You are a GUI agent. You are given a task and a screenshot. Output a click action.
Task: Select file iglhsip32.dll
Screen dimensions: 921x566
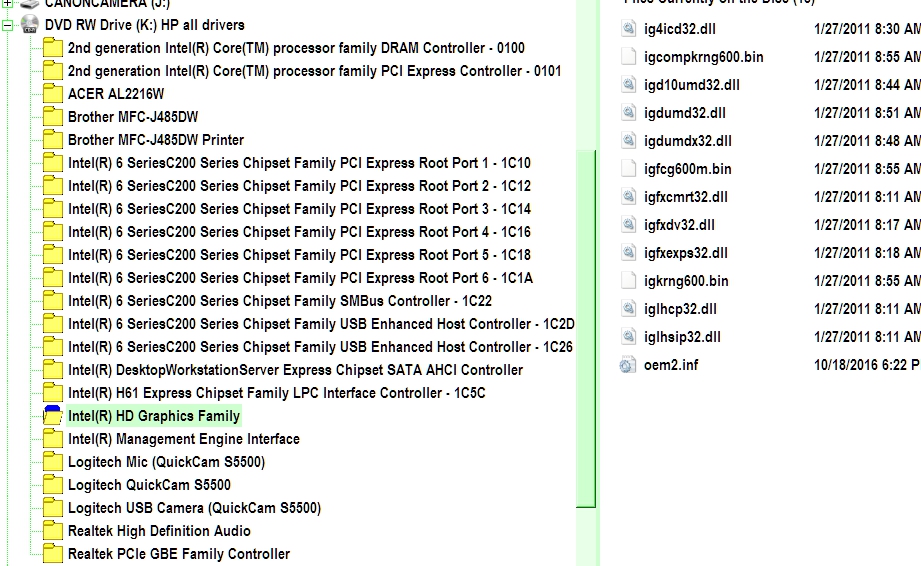click(x=683, y=337)
